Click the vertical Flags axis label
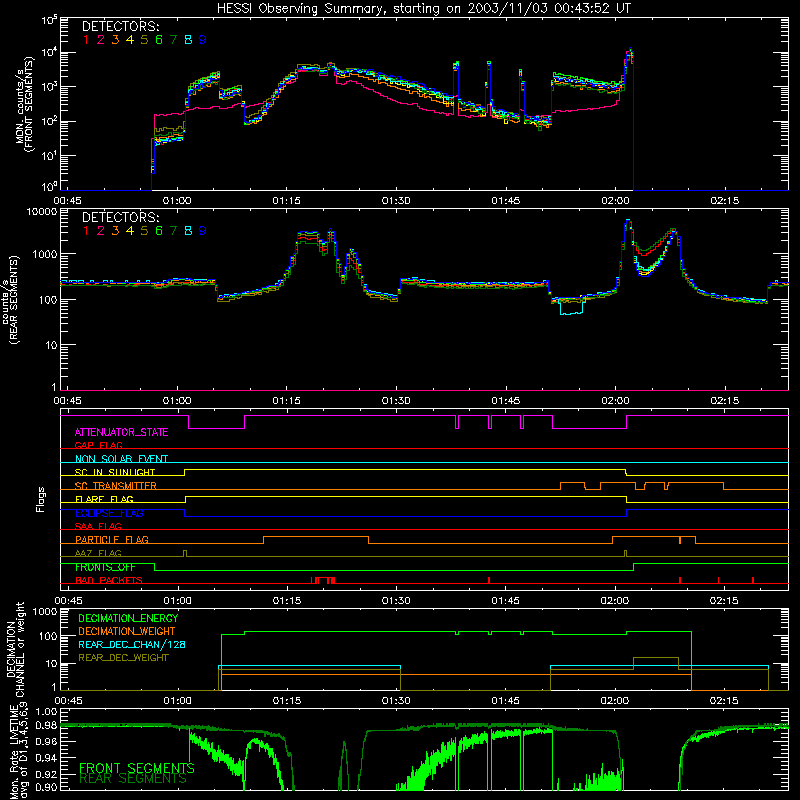Viewport: 800px width, 800px height. click(x=41, y=499)
